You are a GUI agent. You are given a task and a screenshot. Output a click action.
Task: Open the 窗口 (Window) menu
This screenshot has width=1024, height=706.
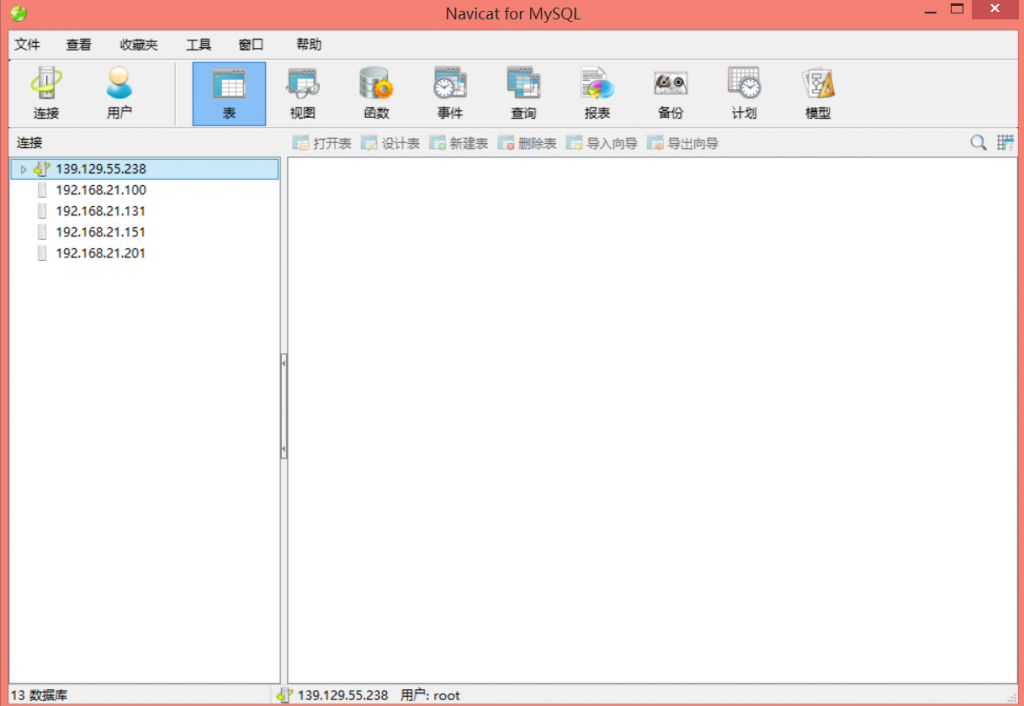tap(251, 44)
